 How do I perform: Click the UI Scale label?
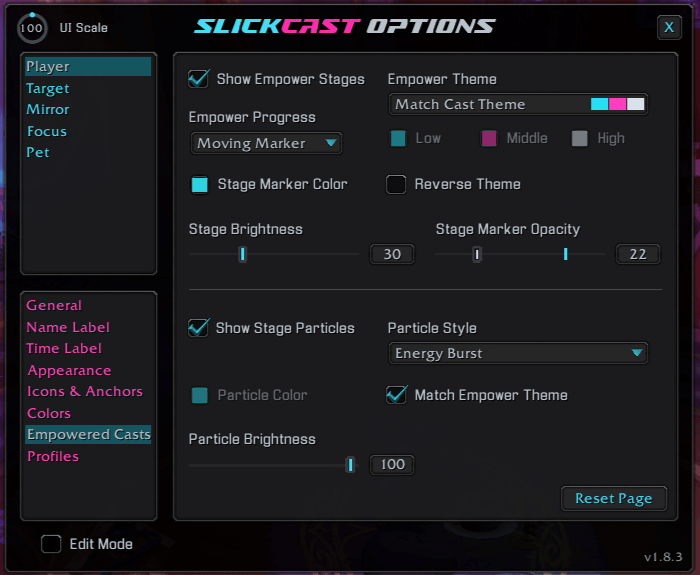[83, 28]
